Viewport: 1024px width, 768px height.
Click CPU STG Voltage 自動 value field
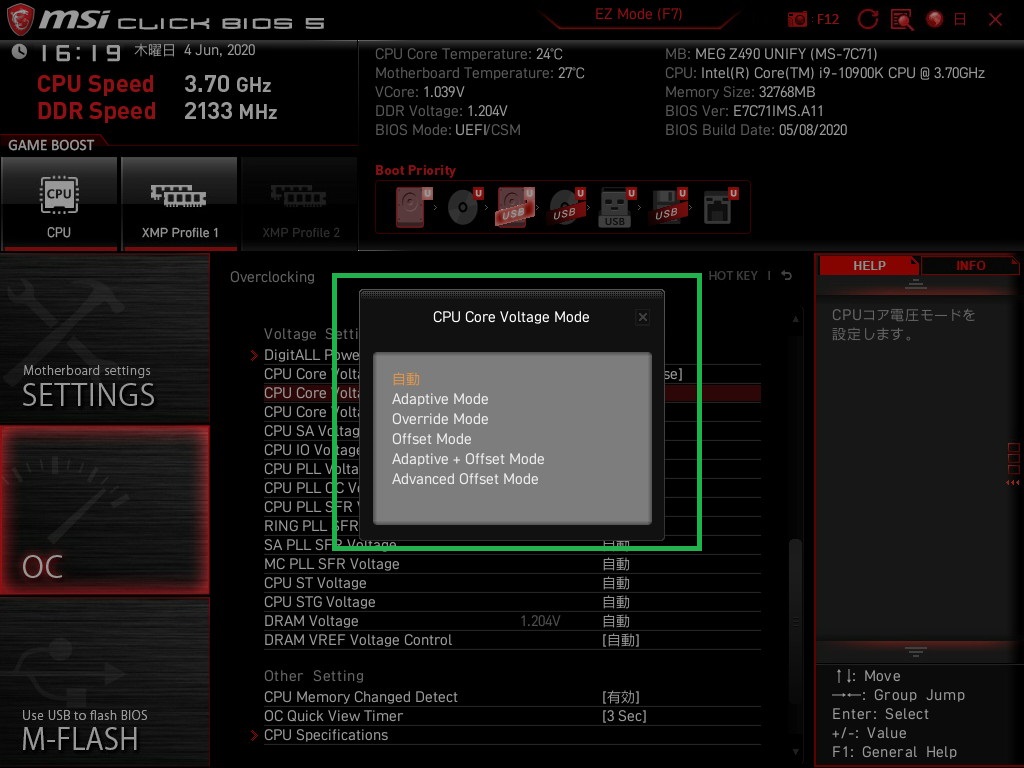(616, 602)
